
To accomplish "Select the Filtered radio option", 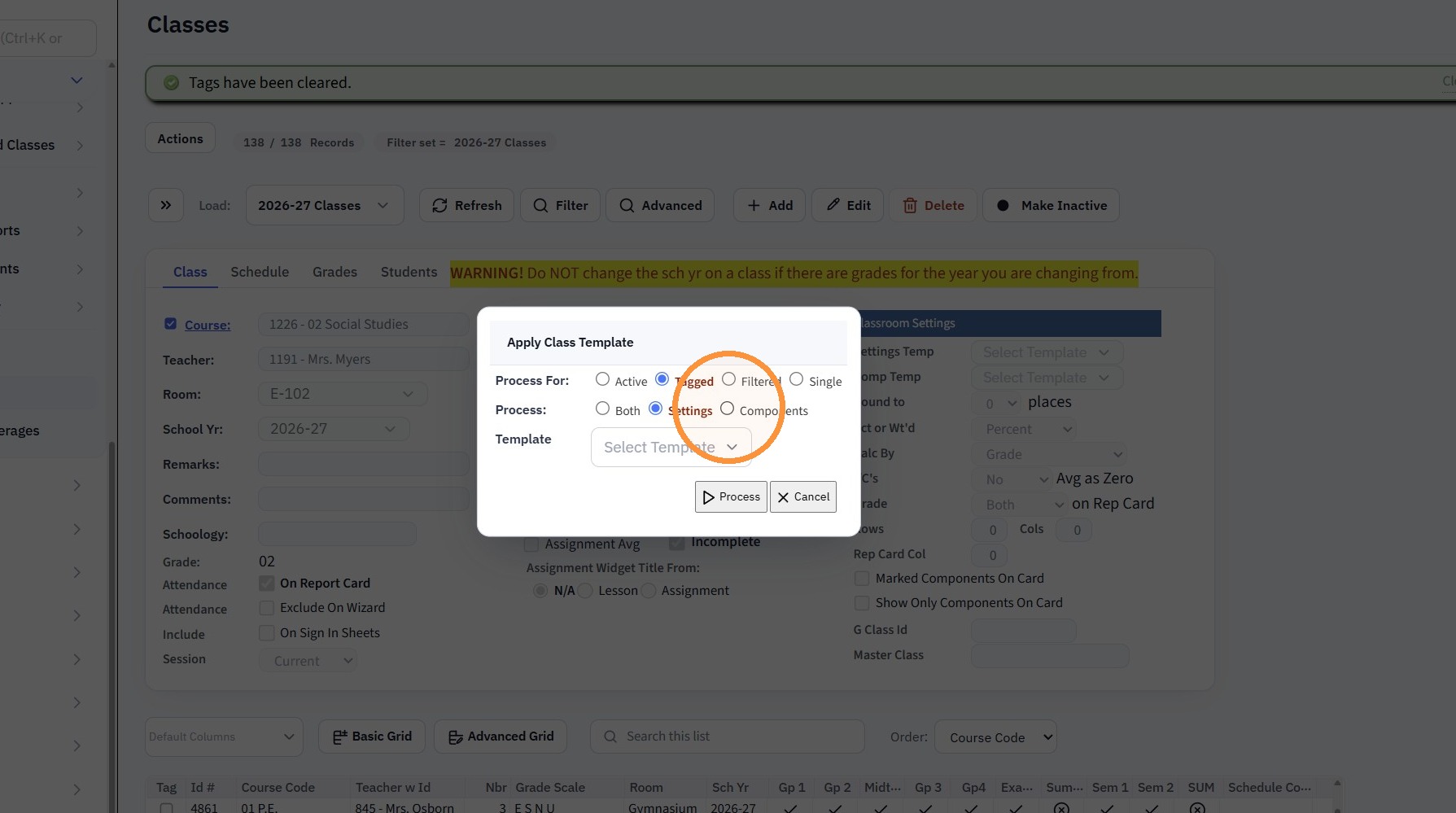I will [x=728, y=379].
